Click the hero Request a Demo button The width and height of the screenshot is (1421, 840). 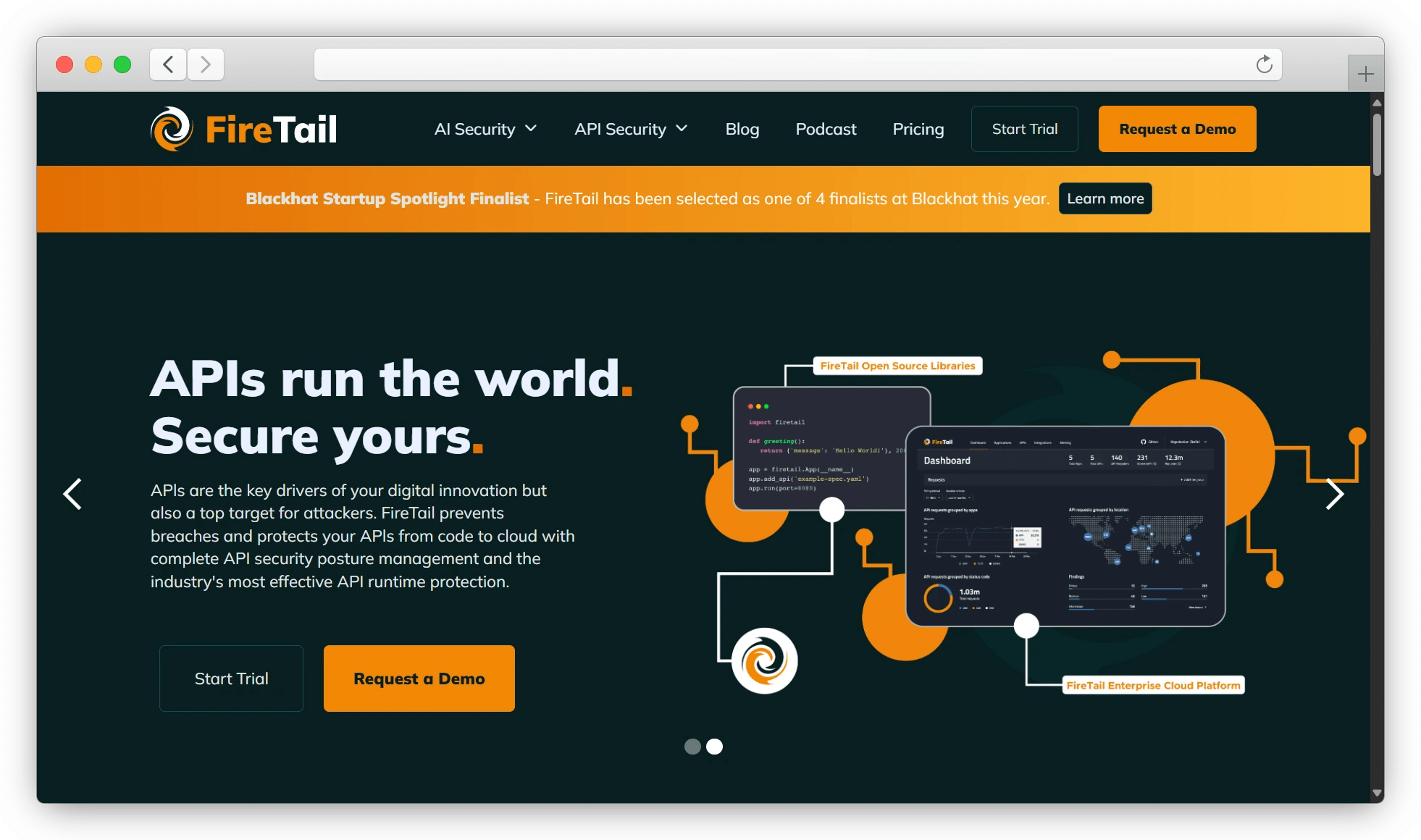click(x=419, y=679)
